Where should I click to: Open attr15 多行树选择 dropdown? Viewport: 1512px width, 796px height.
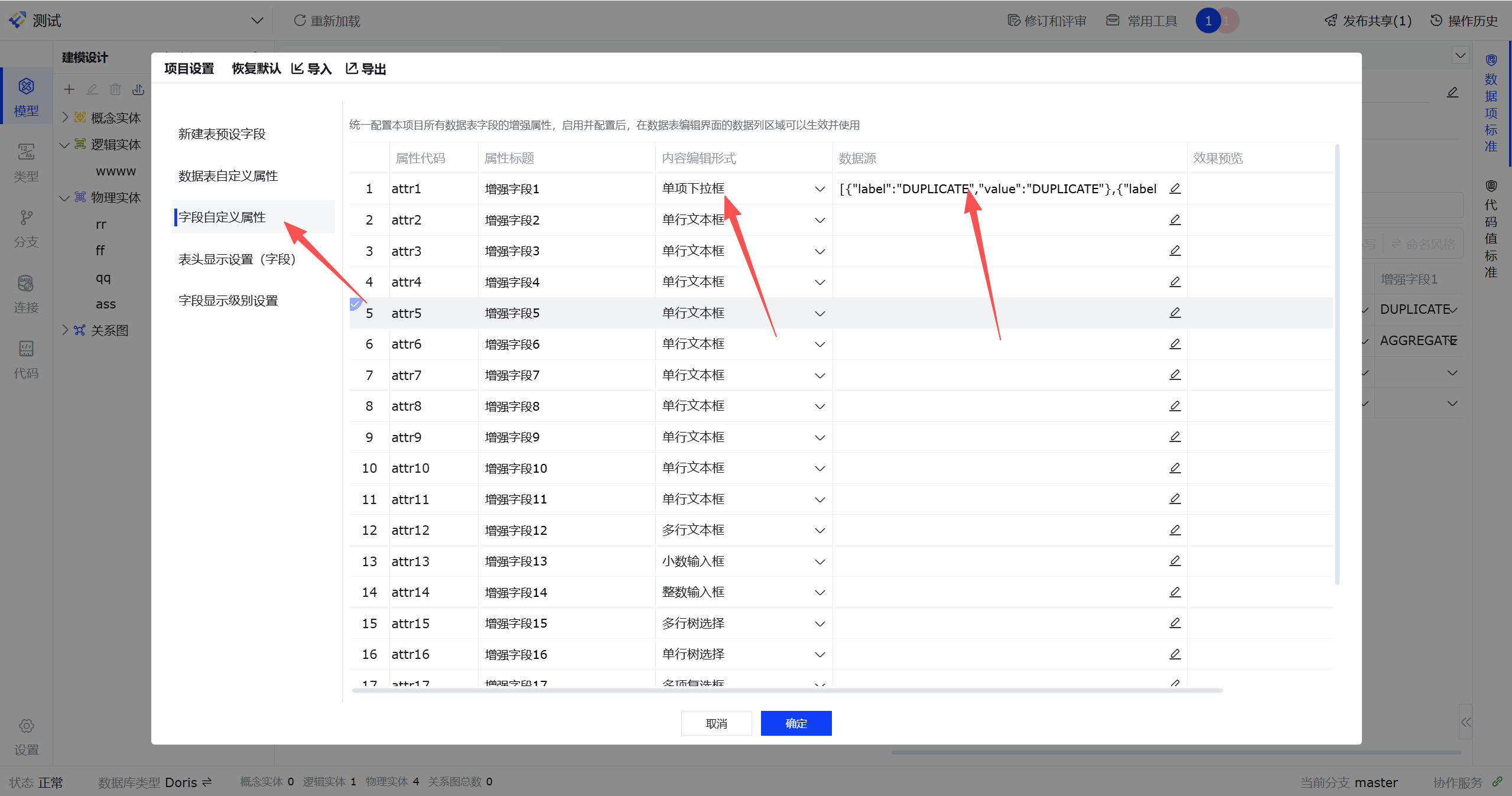click(x=820, y=623)
